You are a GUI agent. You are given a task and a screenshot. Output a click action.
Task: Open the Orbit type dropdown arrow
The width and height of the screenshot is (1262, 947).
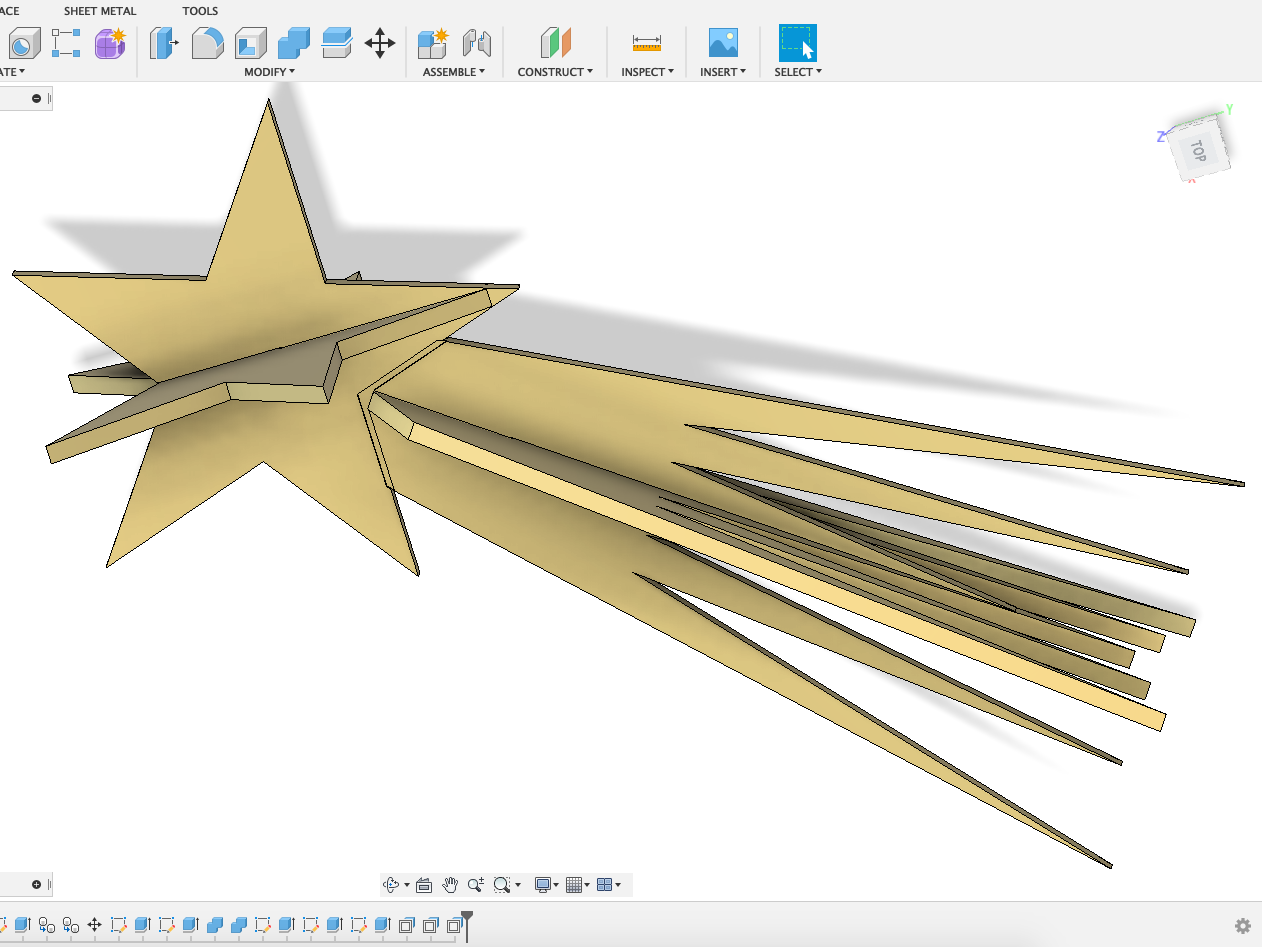point(407,886)
